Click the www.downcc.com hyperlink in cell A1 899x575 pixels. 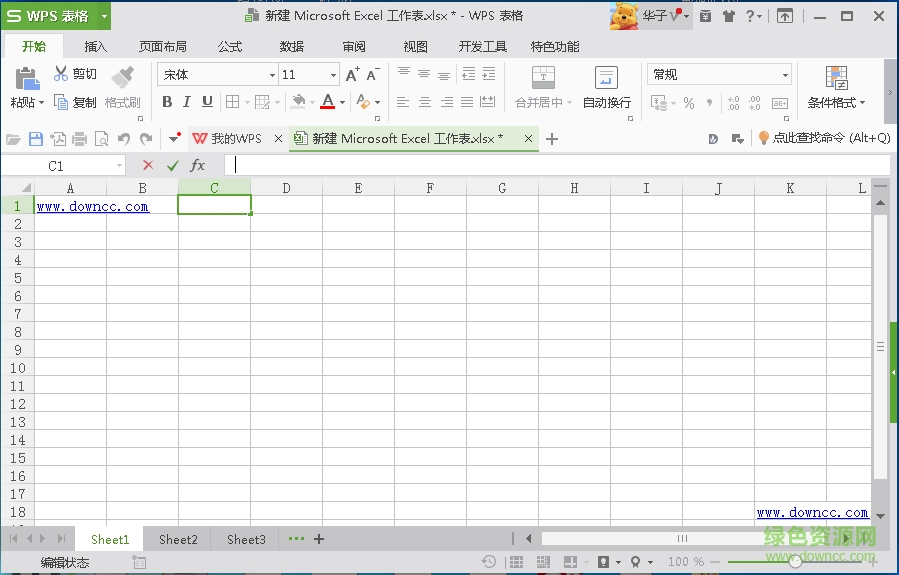(92, 206)
